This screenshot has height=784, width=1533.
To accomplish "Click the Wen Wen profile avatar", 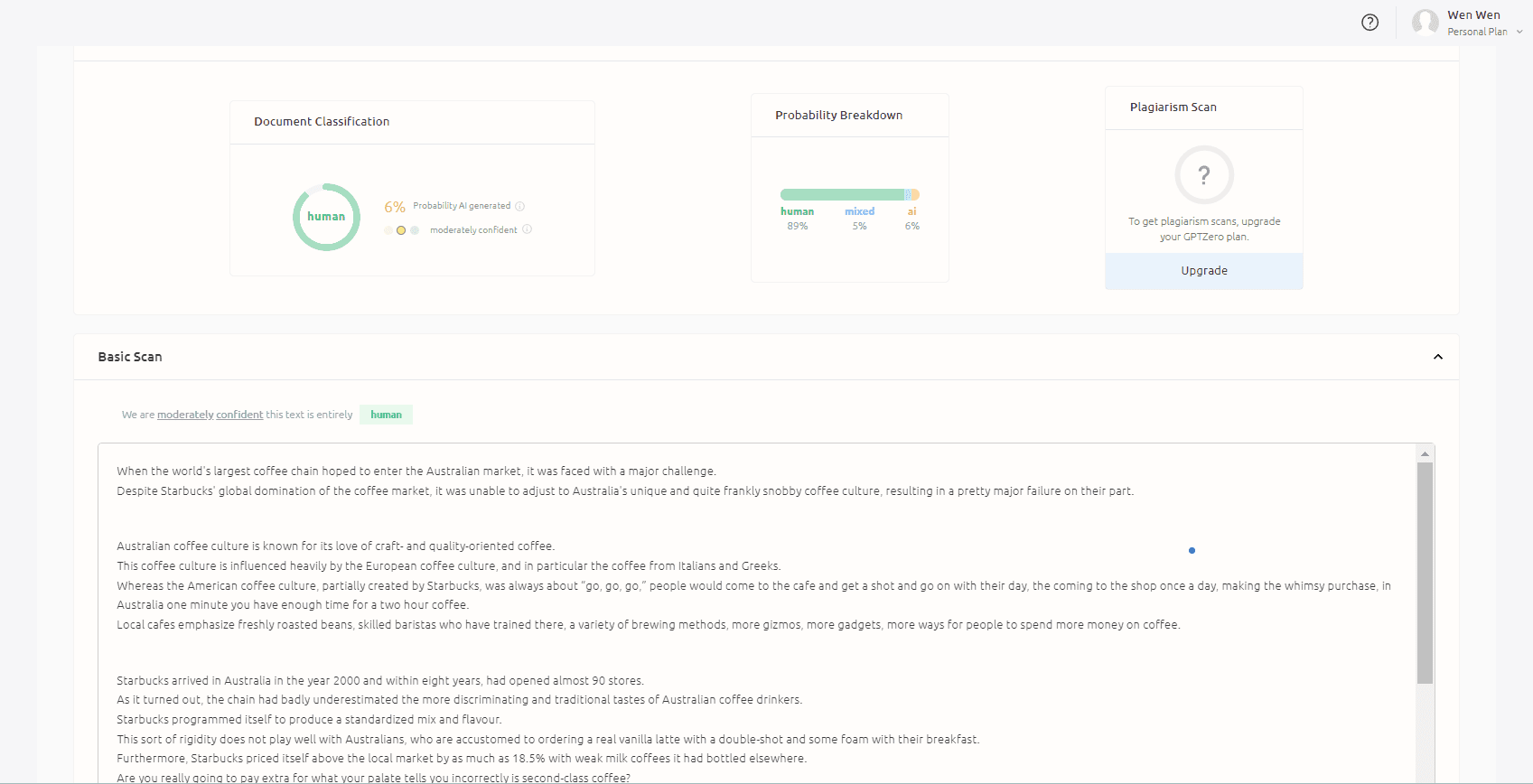I will (x=1425, y=23).
